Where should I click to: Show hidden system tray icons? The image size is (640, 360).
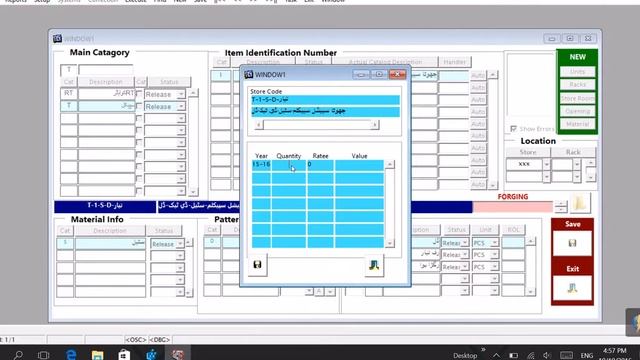click(496, 356)
